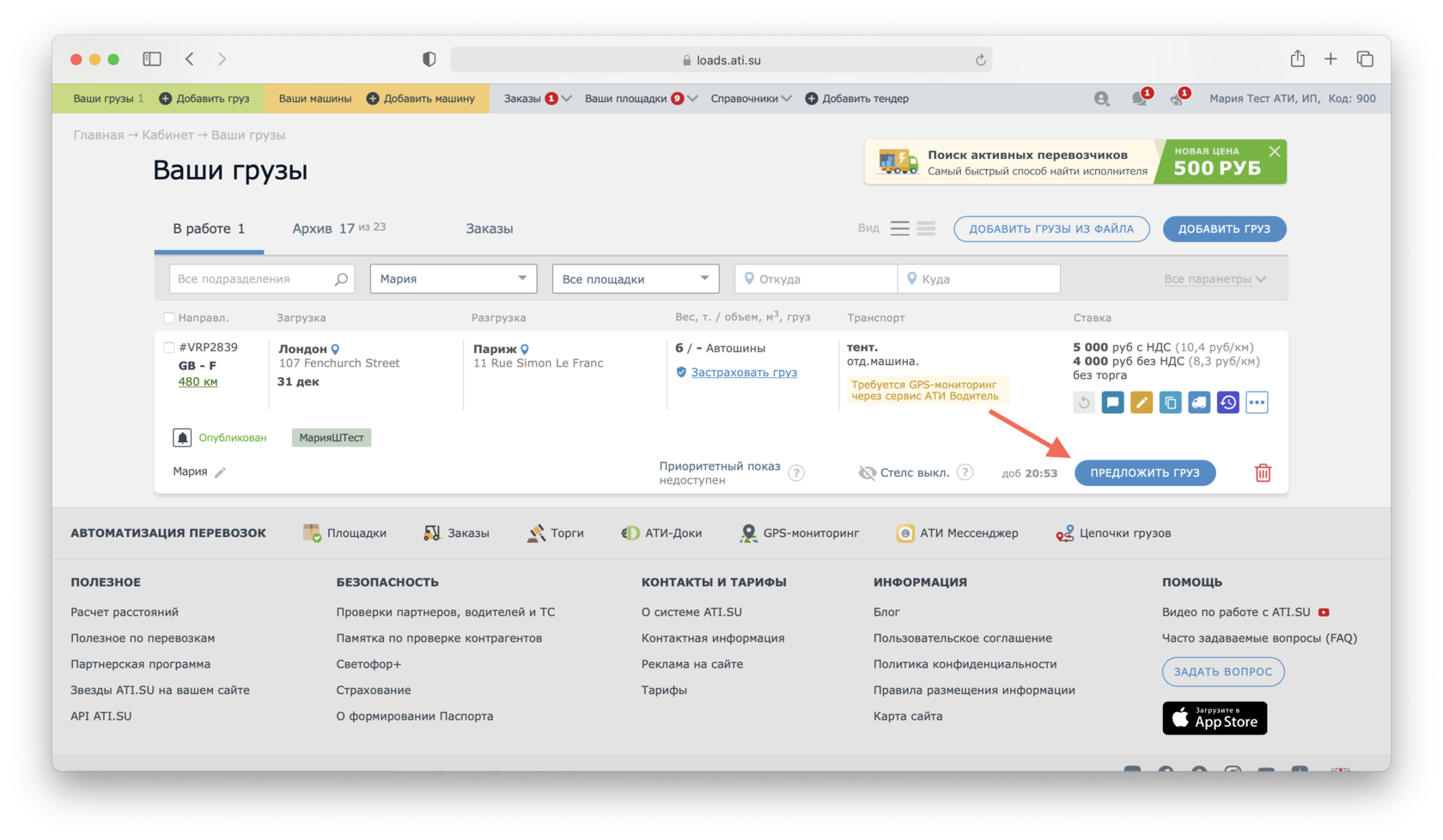This screenshot has height=840, width=1443.
Task: Open the history clock icon for the cargo
Action: click(1228, 402)
